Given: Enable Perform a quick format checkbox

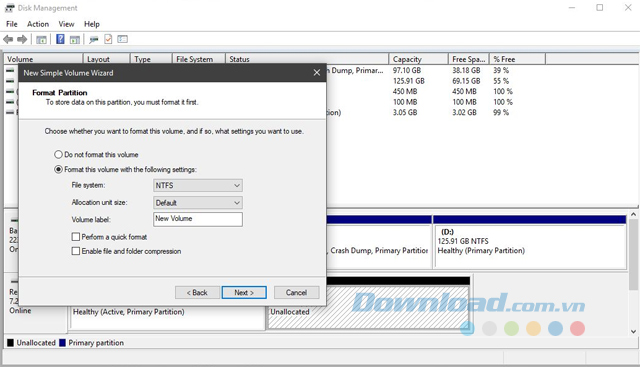Looking at the screenshot, I should [x=76, y=237].
